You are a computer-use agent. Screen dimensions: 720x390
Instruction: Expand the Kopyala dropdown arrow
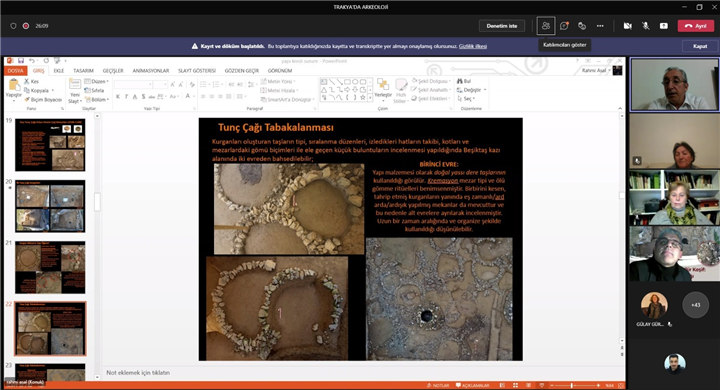[53, 90]
